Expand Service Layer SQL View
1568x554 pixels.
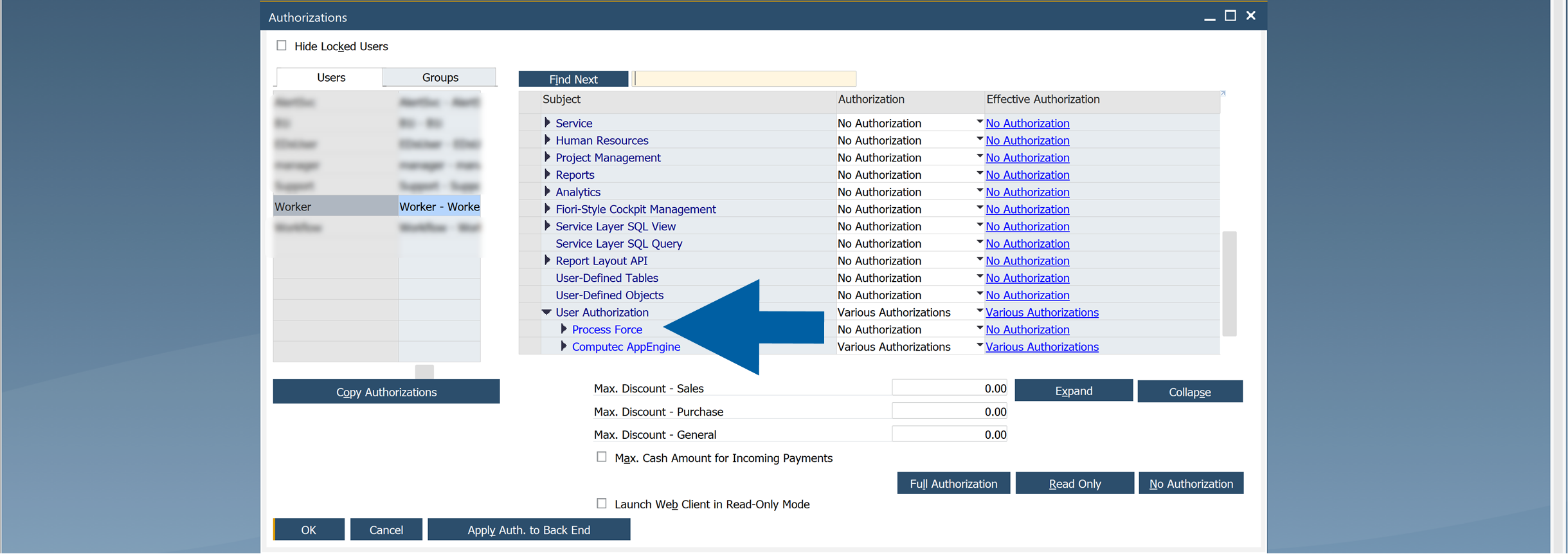pyautogui.click(x=547, y=226)
